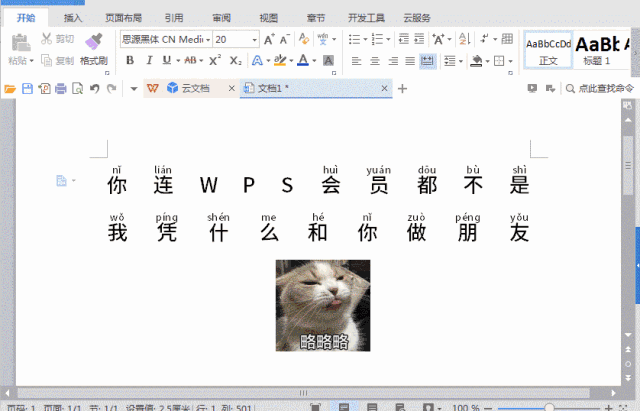
Task: Open the quick access toolbar customize arrow
Action: (x=133, y=89)
